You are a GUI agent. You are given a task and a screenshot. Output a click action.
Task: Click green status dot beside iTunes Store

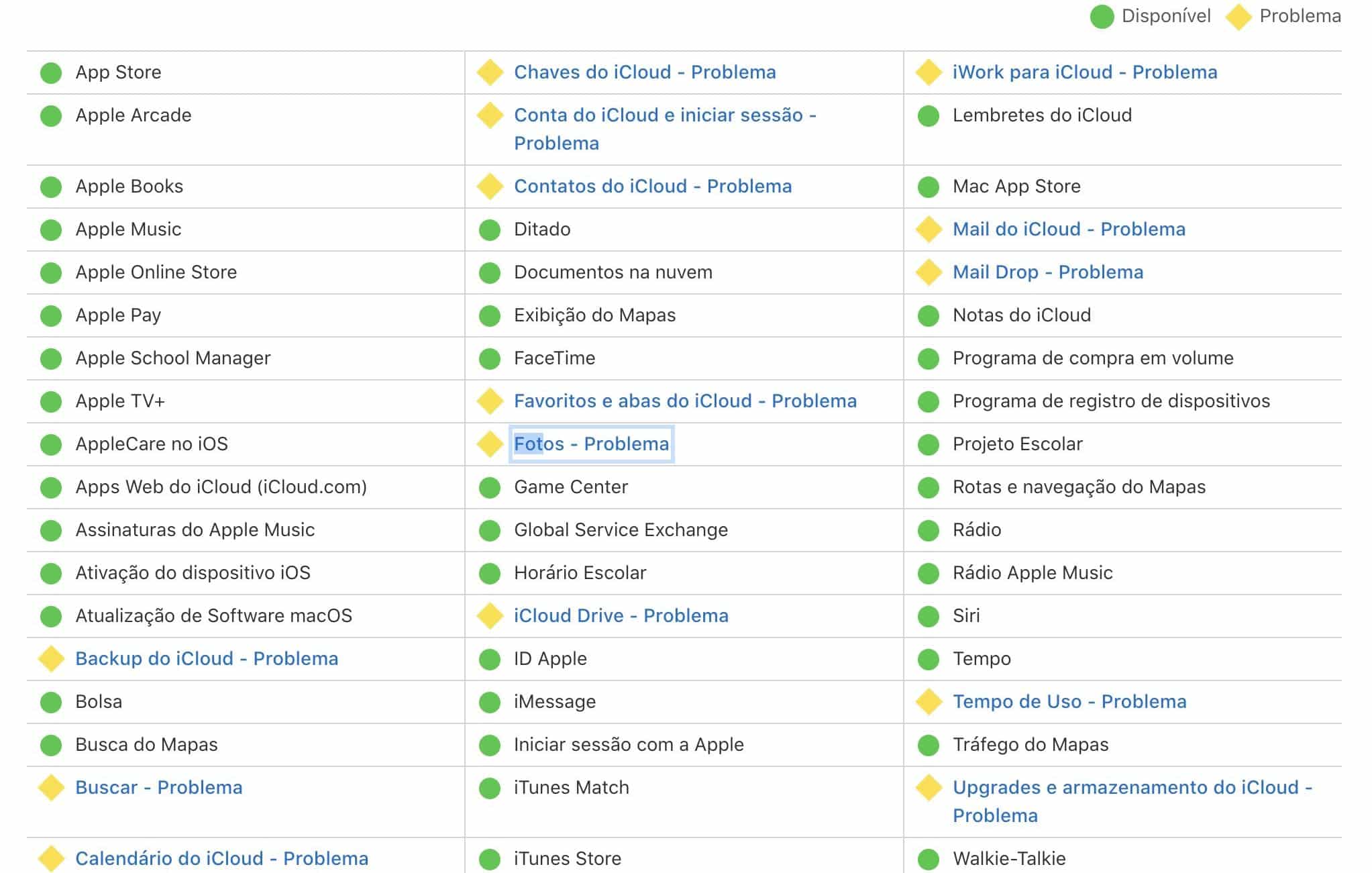click(x=490, y=859)
